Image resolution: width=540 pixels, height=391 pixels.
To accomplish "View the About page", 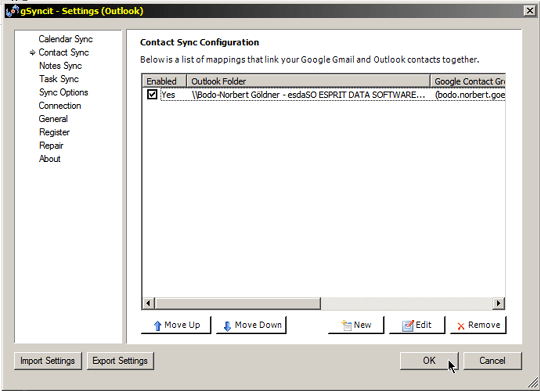I will 50,159.
